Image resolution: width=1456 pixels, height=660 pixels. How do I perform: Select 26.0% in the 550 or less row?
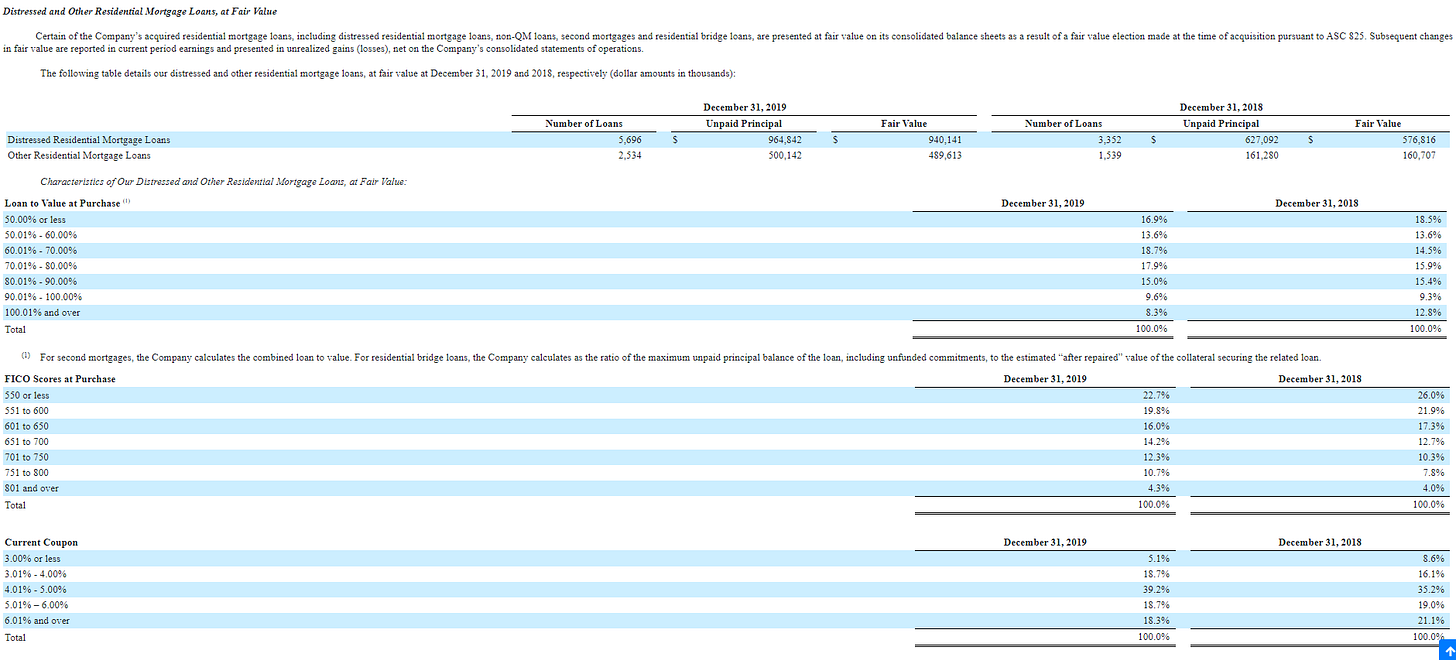pyautogui.click(x=1431, y=395)
